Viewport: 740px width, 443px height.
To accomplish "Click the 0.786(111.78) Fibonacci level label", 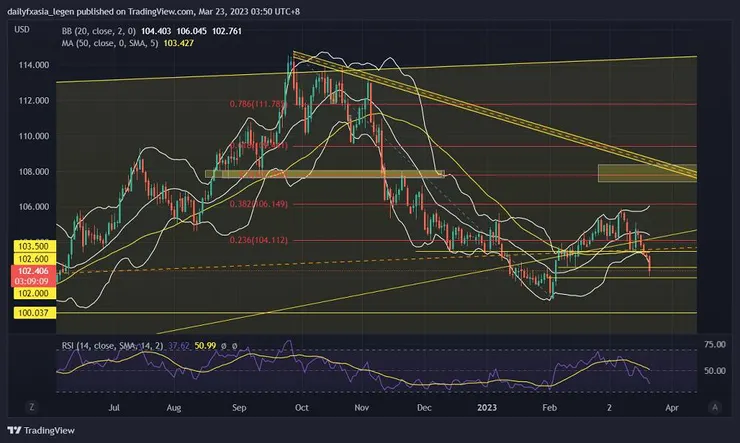I will (x=258, y=104).
